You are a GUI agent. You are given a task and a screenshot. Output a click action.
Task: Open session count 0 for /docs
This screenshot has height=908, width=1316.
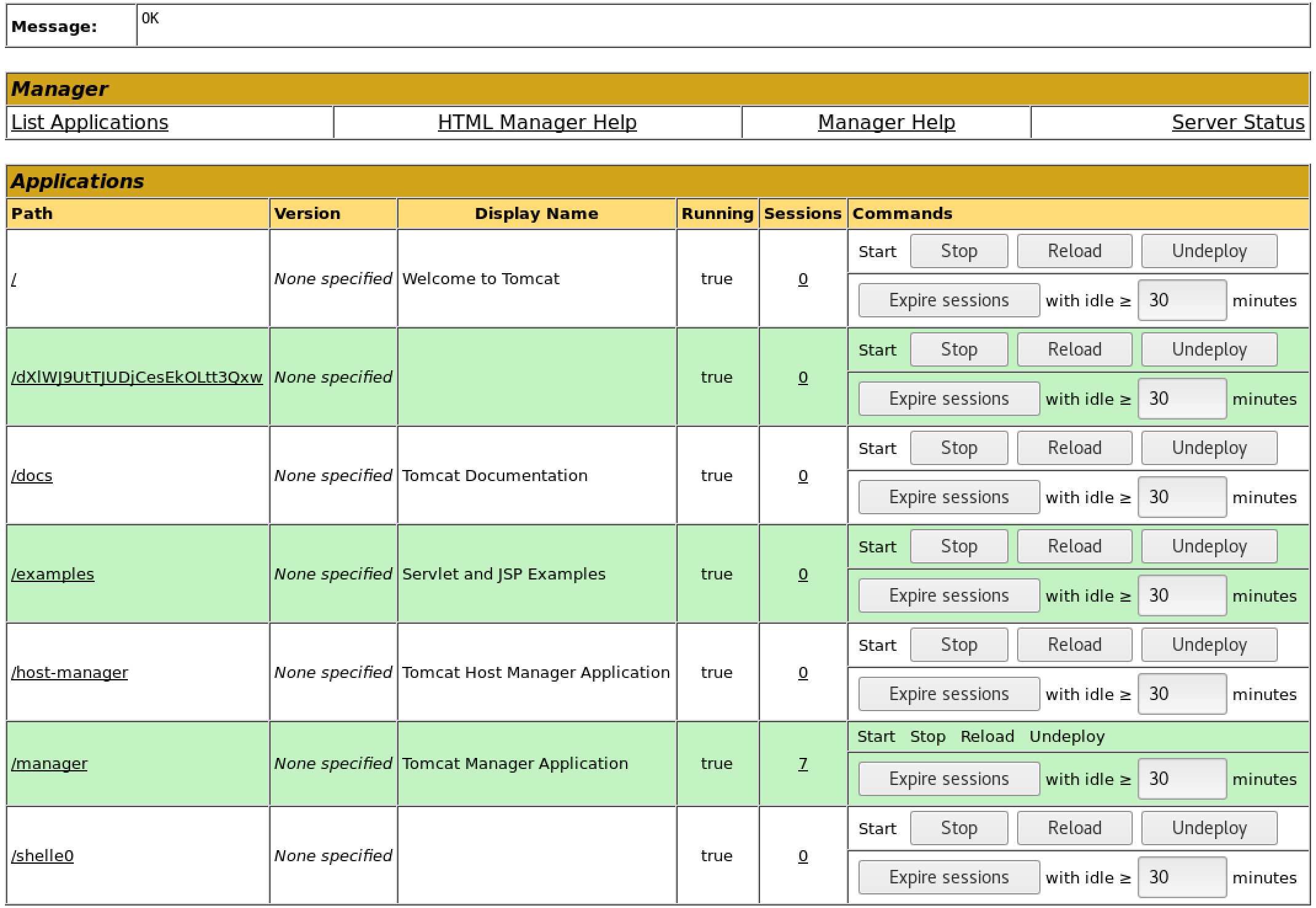[x=803, y=476]
